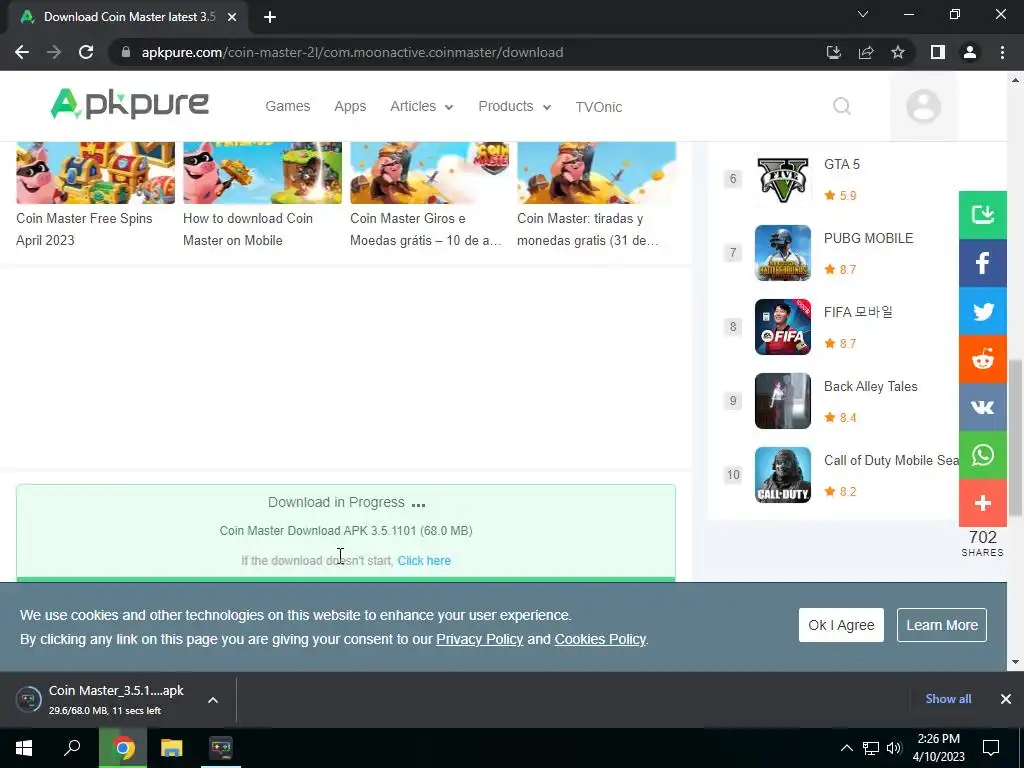The height and width of the screenshot is (768, 1024).
Task: Open How to download Coin Master article
Action: (x=262, y=196)
